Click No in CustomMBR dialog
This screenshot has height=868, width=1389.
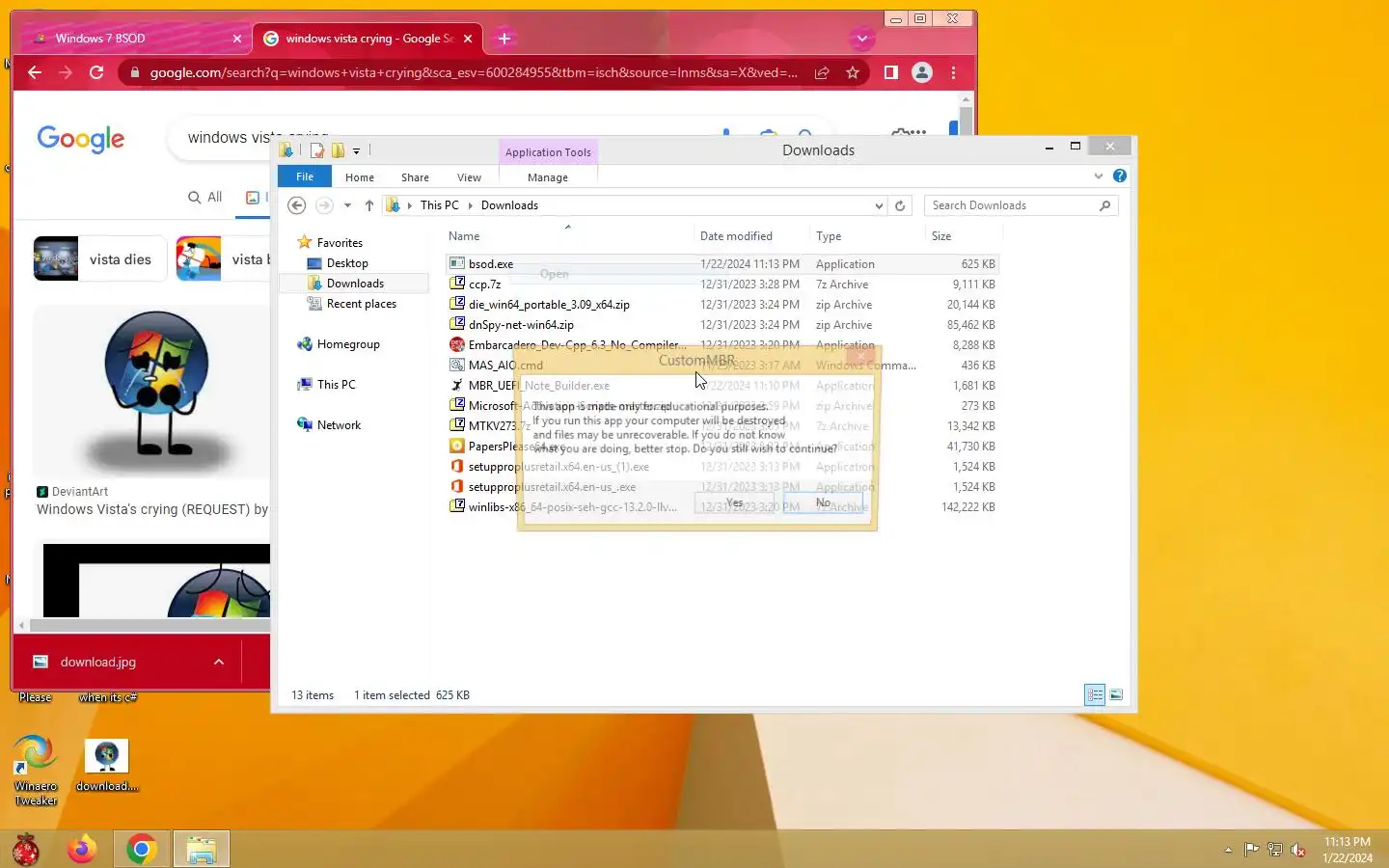[823, 502]
